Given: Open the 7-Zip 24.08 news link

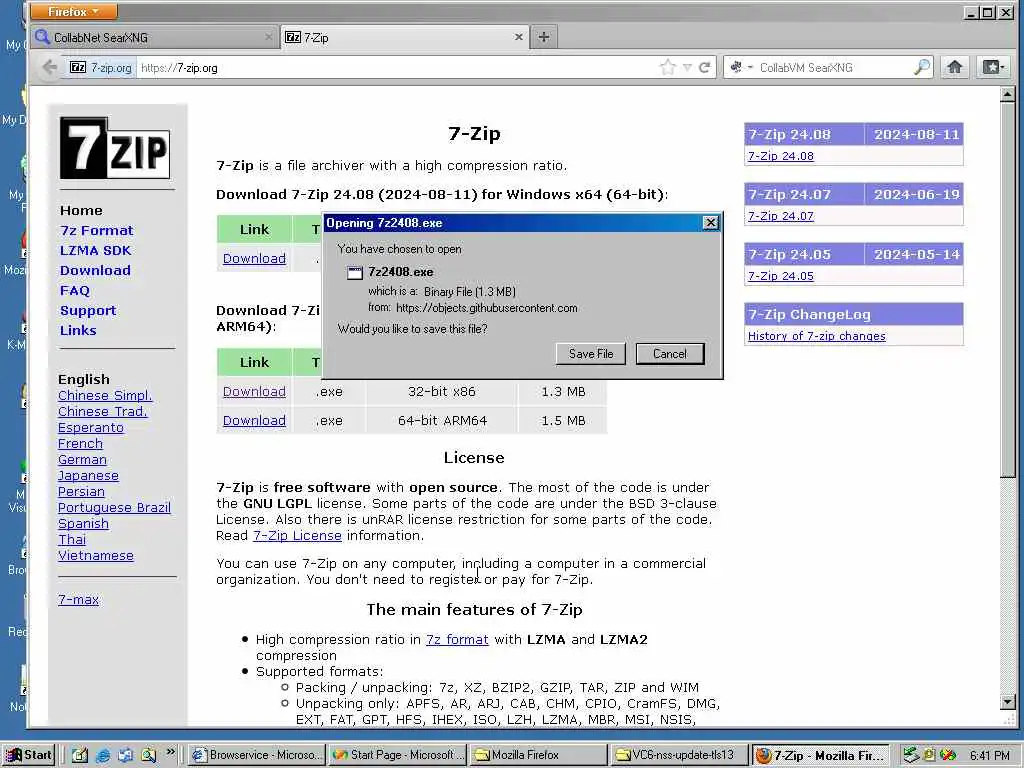Looking at the screenshot, I should click(781, 156).
